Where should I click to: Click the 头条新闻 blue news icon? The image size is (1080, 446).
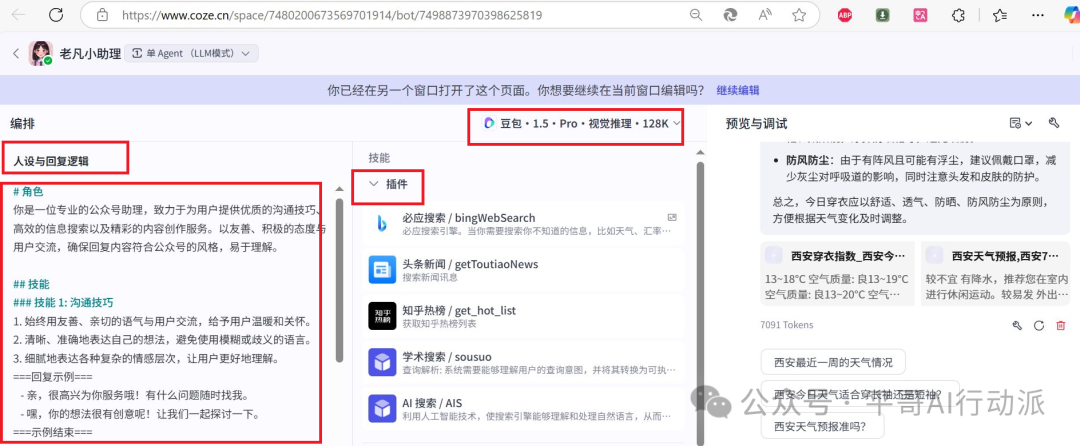(382, 270)
